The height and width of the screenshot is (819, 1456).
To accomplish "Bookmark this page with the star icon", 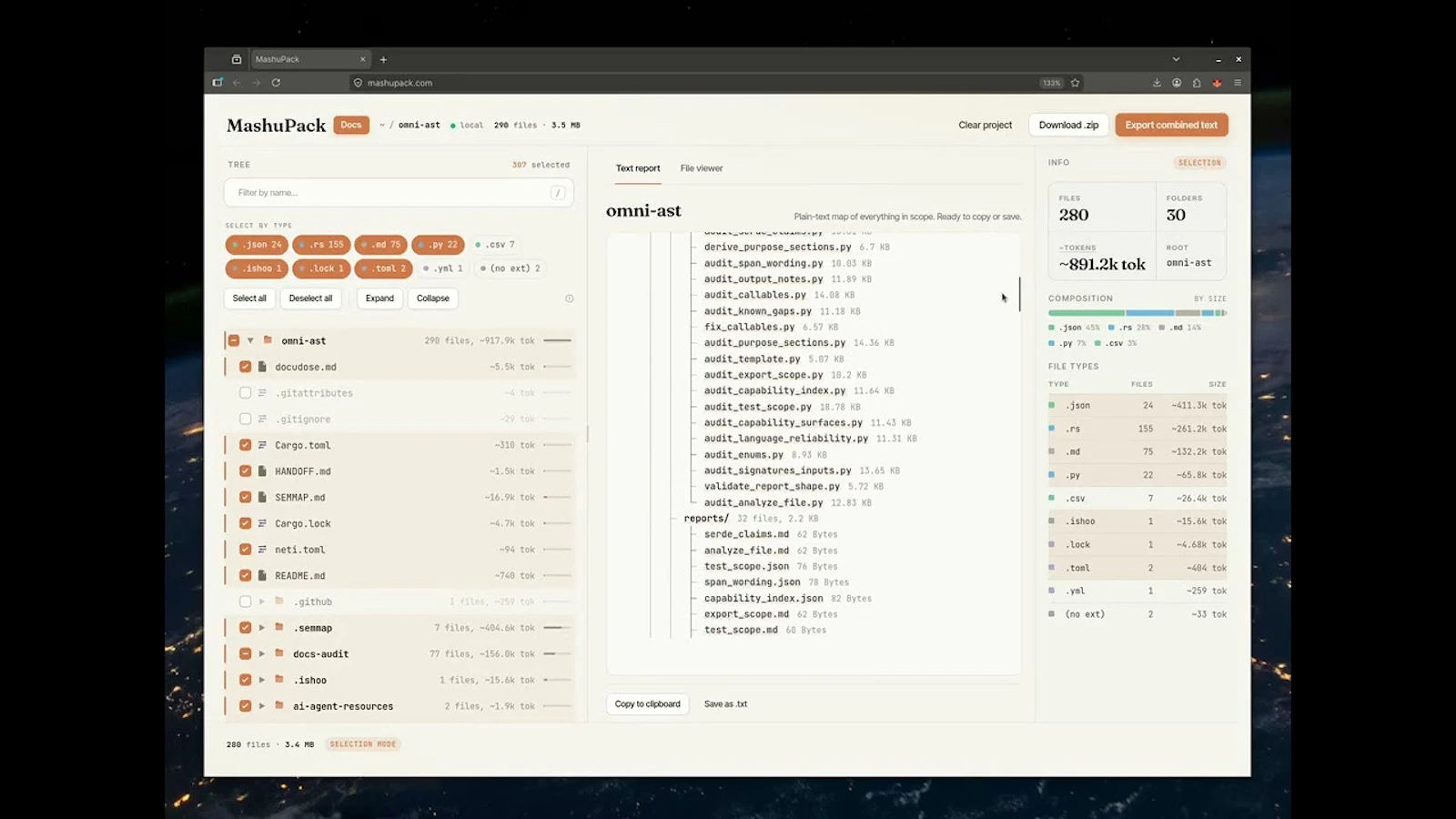I will click(x=1076, y=83).
